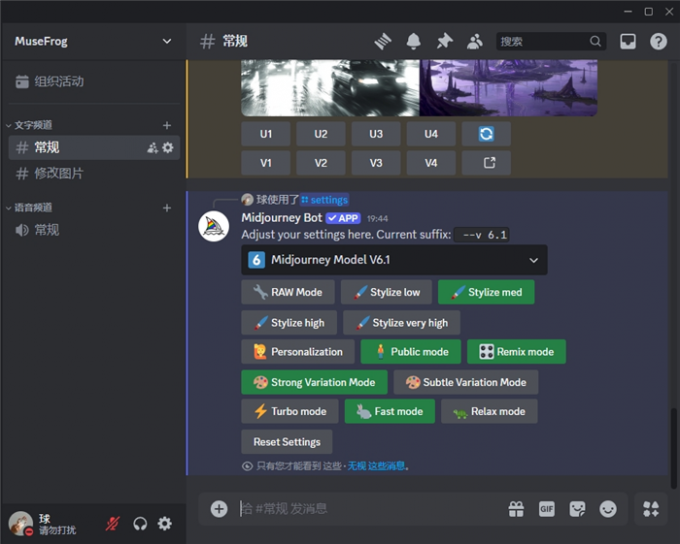Image resolution: width=680 pixels, height=544 pixels.
Task: Create variations with V2 button
Action: point(321,163)
